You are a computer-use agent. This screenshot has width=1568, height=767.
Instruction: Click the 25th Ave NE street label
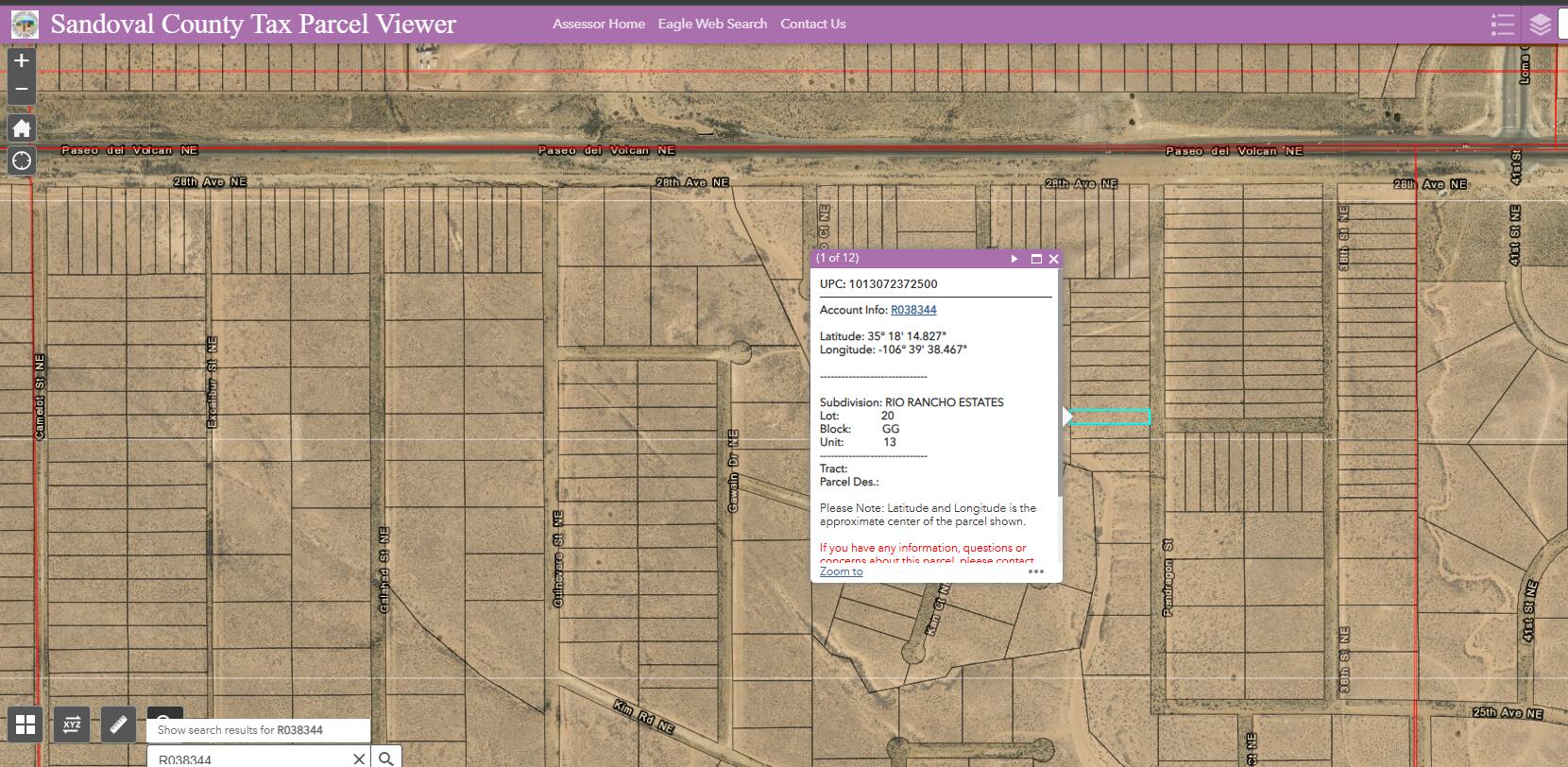[1507, 713]
